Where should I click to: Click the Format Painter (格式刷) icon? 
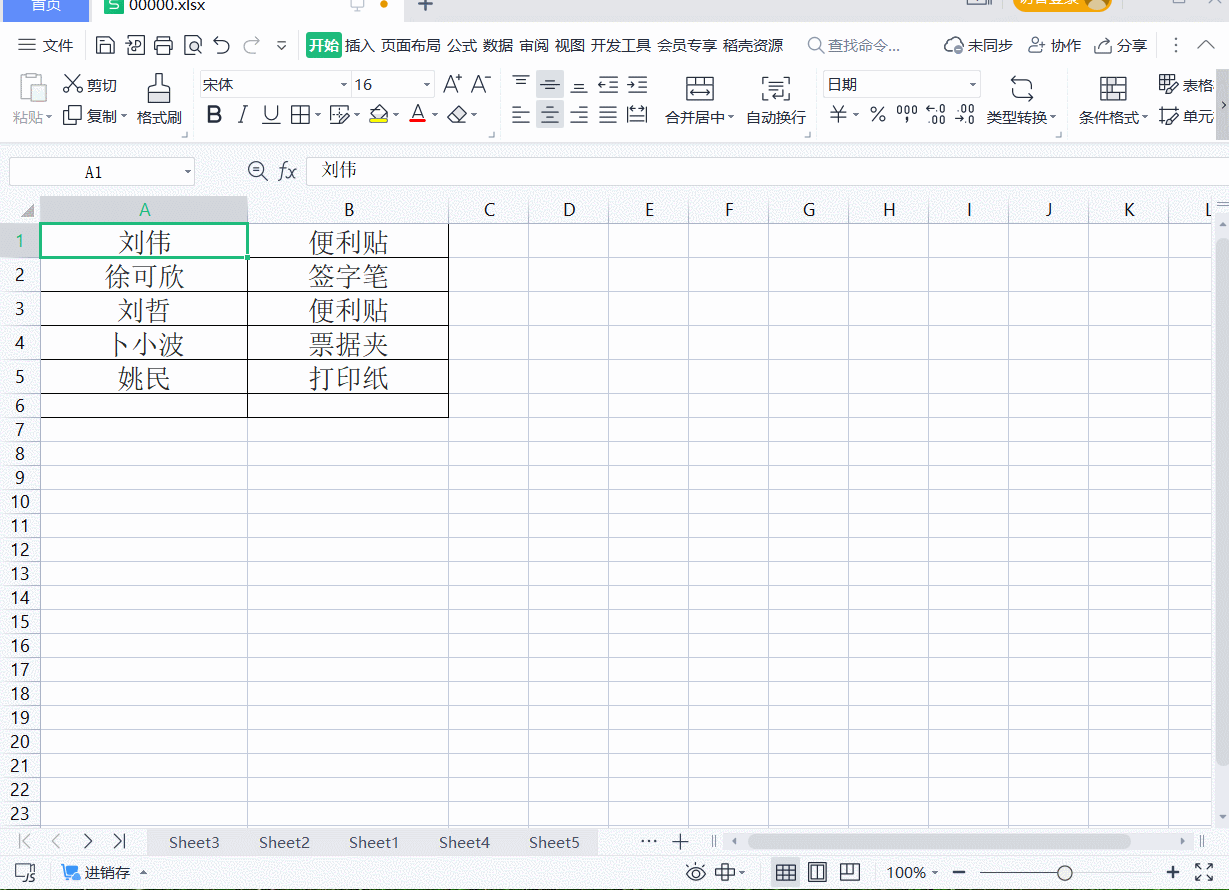[159, 89]
